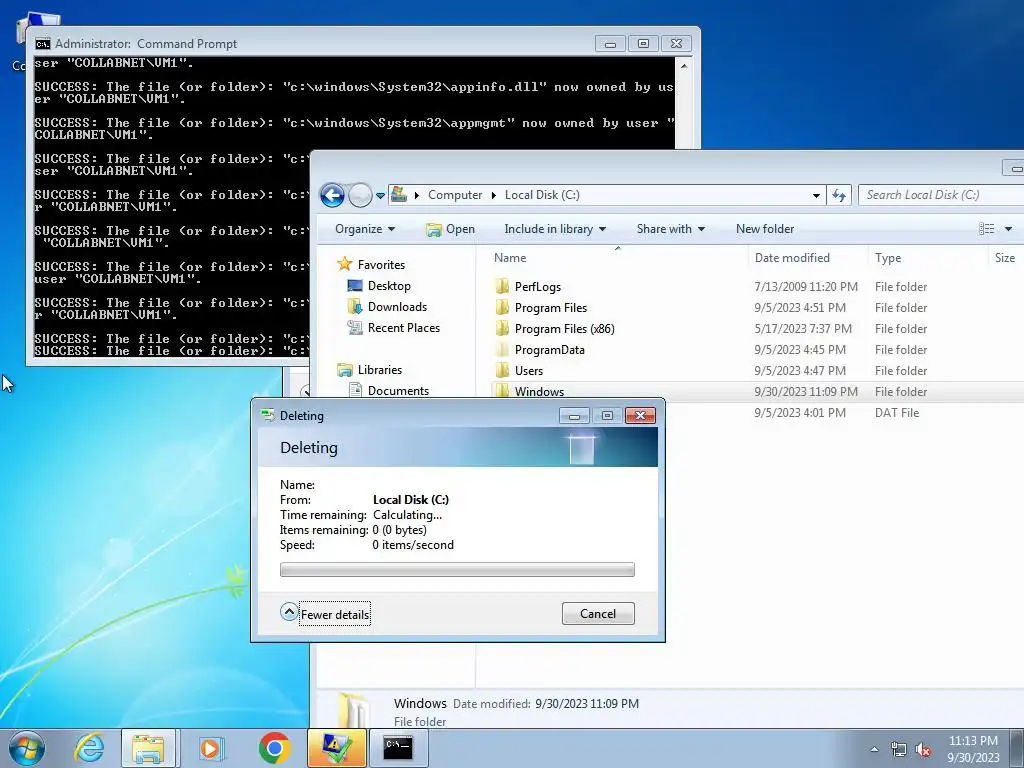The width and height of the screenshot is (1024, 768).
Task: Select Recent Places in Favorites
Action: 404,327
